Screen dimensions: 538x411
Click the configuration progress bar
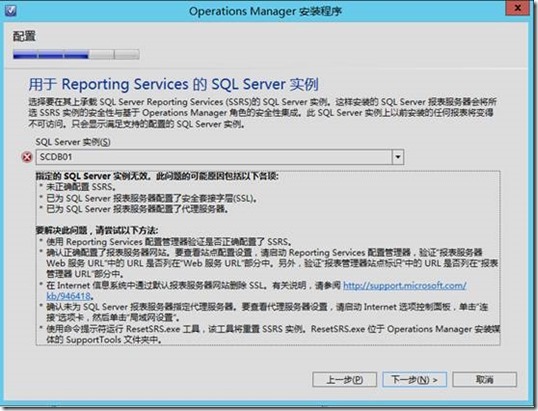pyautogui.click(x=76, y=54)
